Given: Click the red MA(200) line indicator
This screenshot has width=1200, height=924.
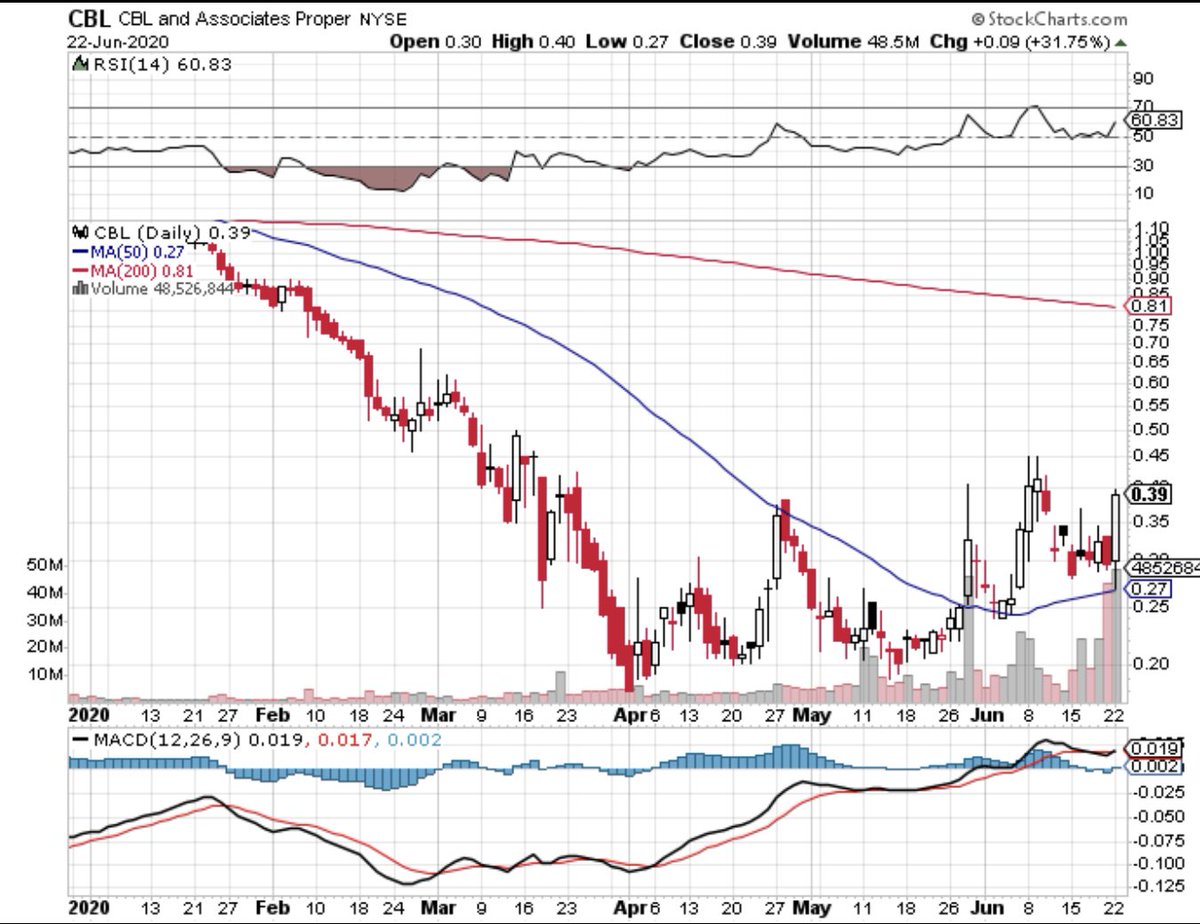Looking at the screenshot, I should tap(81, 269).
